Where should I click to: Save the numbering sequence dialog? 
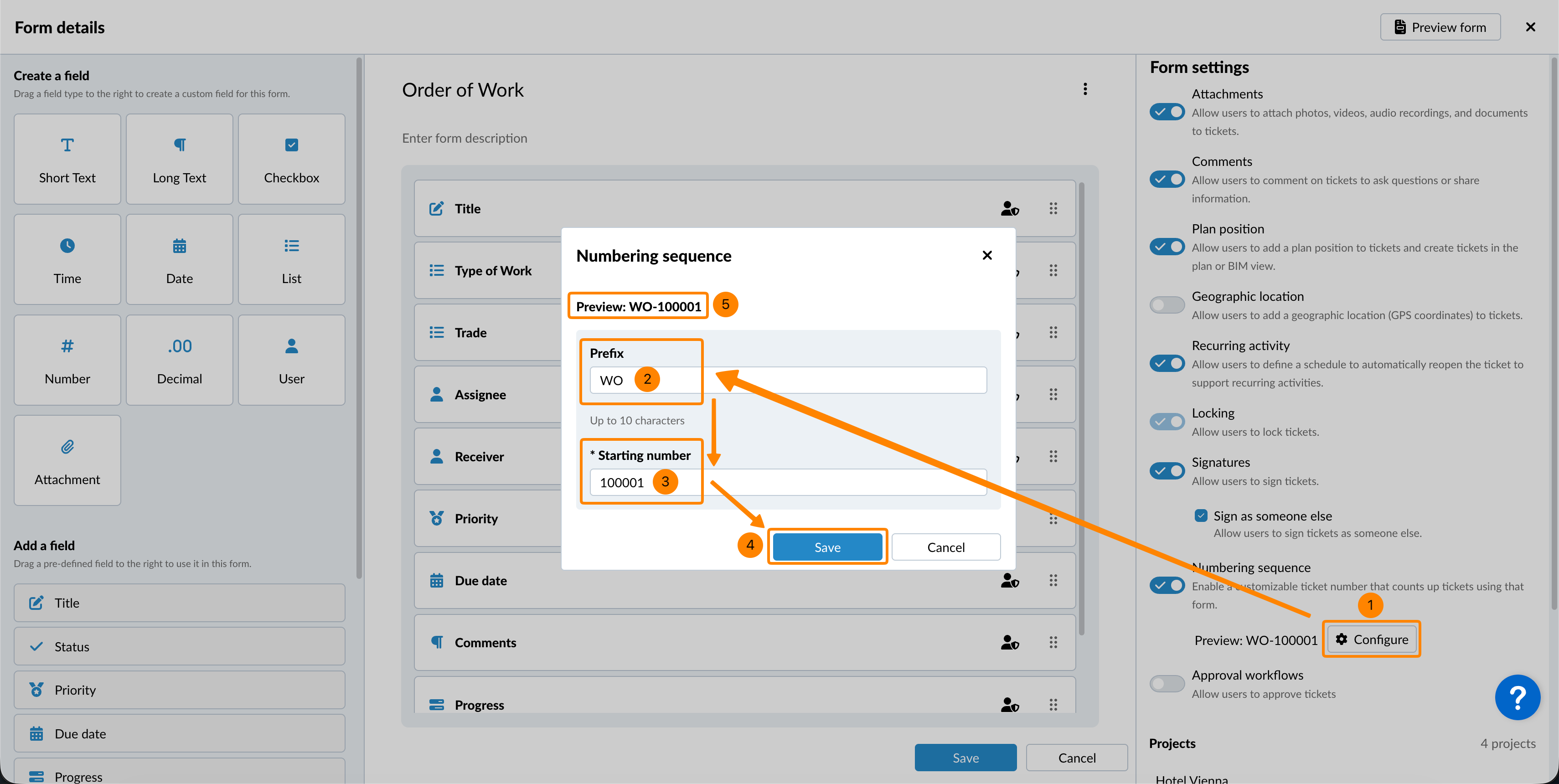tap(827, 547)
